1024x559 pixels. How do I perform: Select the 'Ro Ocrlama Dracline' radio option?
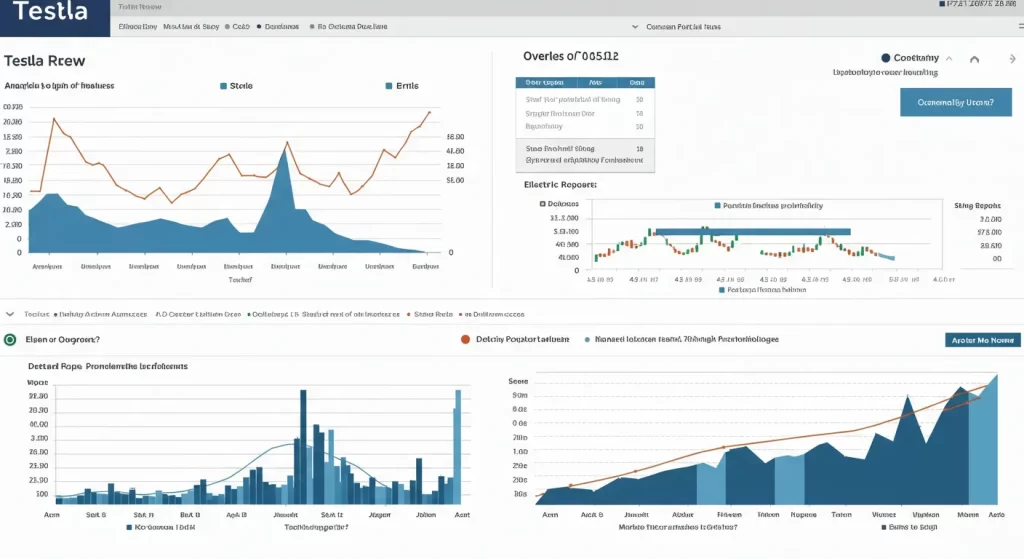pyautogui.click(x=312, y=27)
